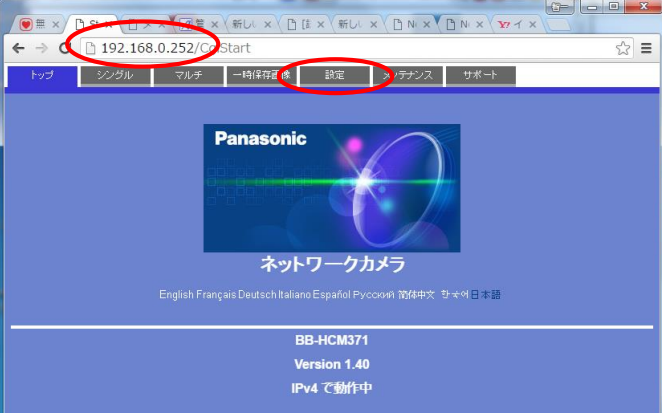Switch language to English
The height and width of the screenshot is (413, 662).
175,295
